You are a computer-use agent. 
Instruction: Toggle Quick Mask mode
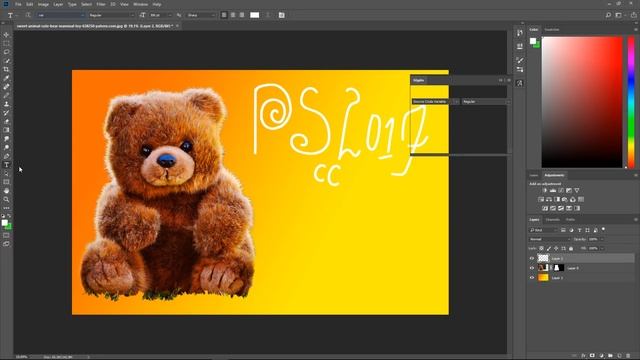6,235
